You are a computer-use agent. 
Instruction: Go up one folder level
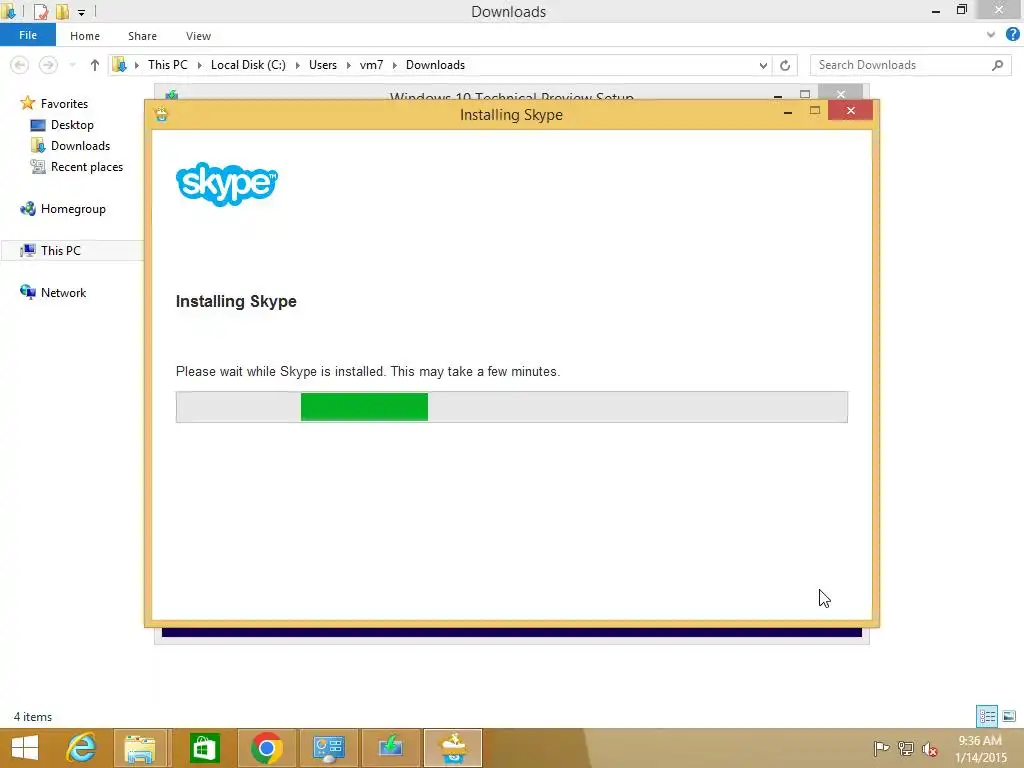click(x=95, y=65)
